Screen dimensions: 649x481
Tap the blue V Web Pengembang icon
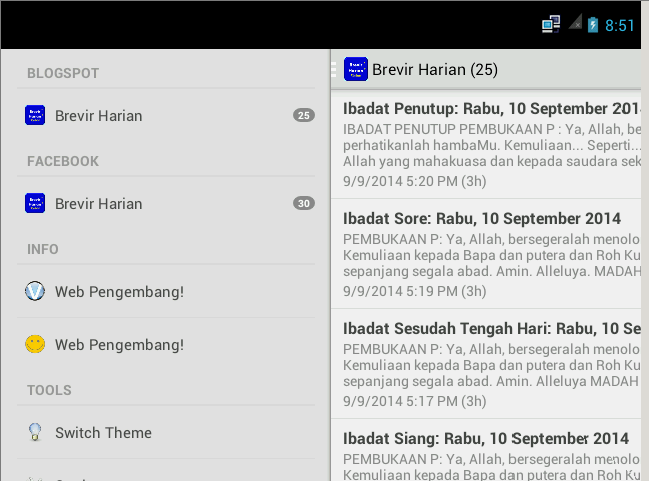35,291
